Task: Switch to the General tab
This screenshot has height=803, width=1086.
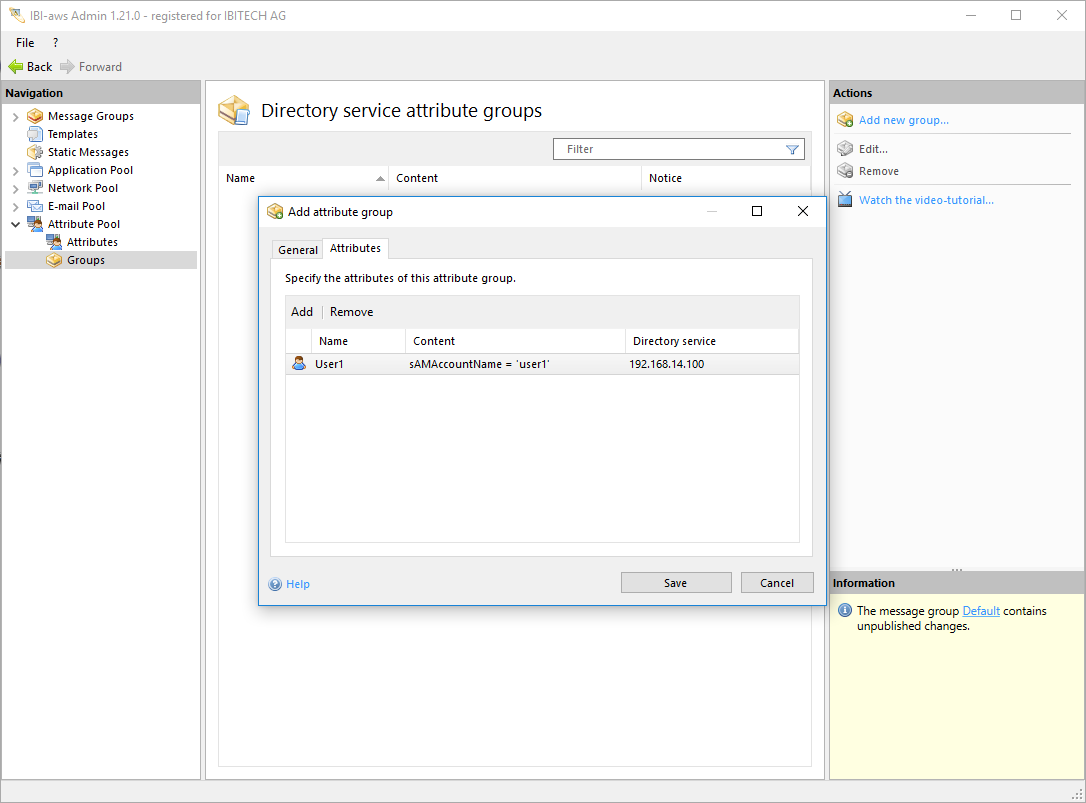Action: pyautogui.click(x=297, y=250)
